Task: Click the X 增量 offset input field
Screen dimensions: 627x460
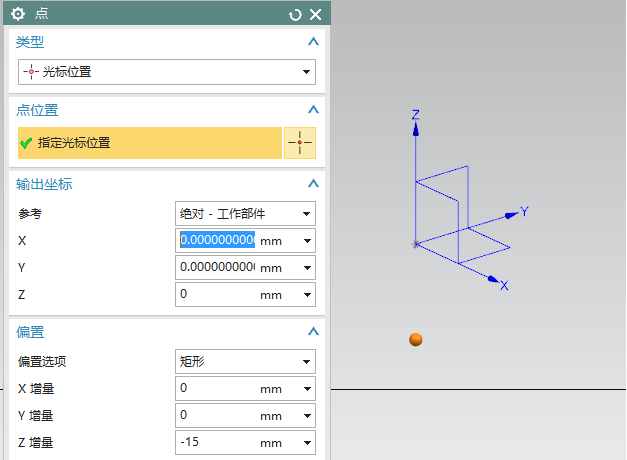Action: [x=217, y=388]
